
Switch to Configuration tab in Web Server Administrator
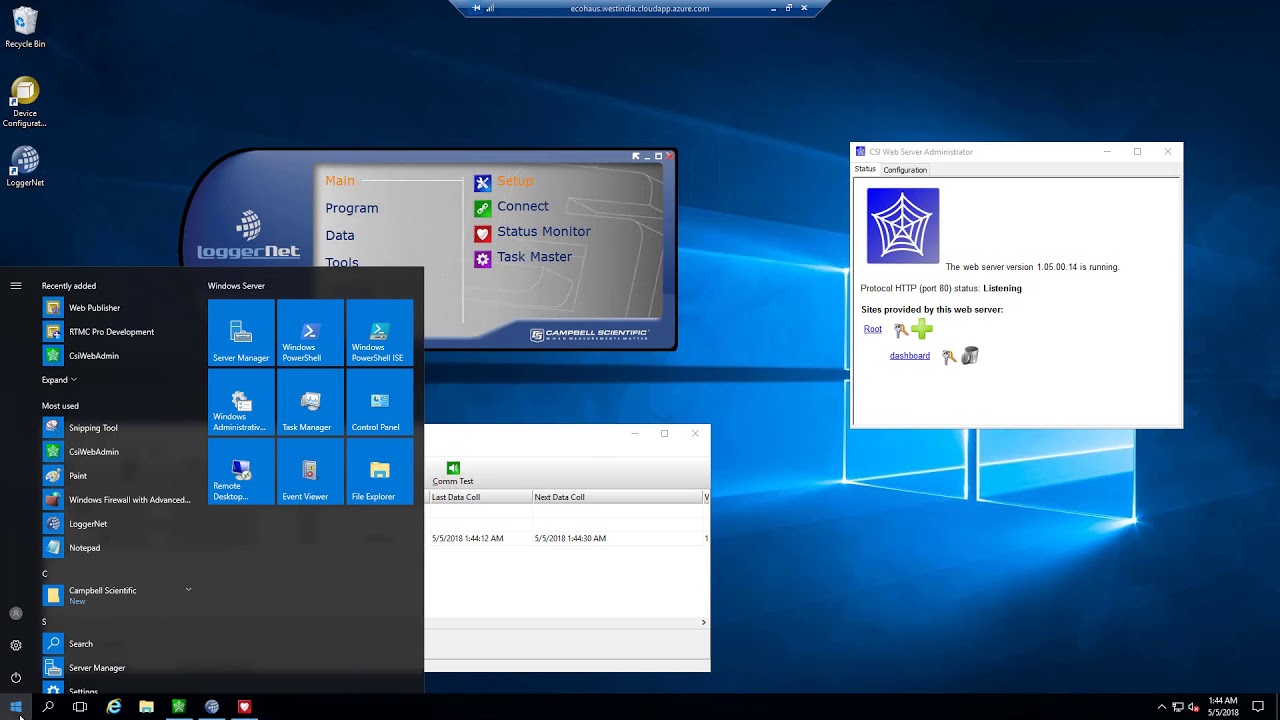[x=905, y=170]
